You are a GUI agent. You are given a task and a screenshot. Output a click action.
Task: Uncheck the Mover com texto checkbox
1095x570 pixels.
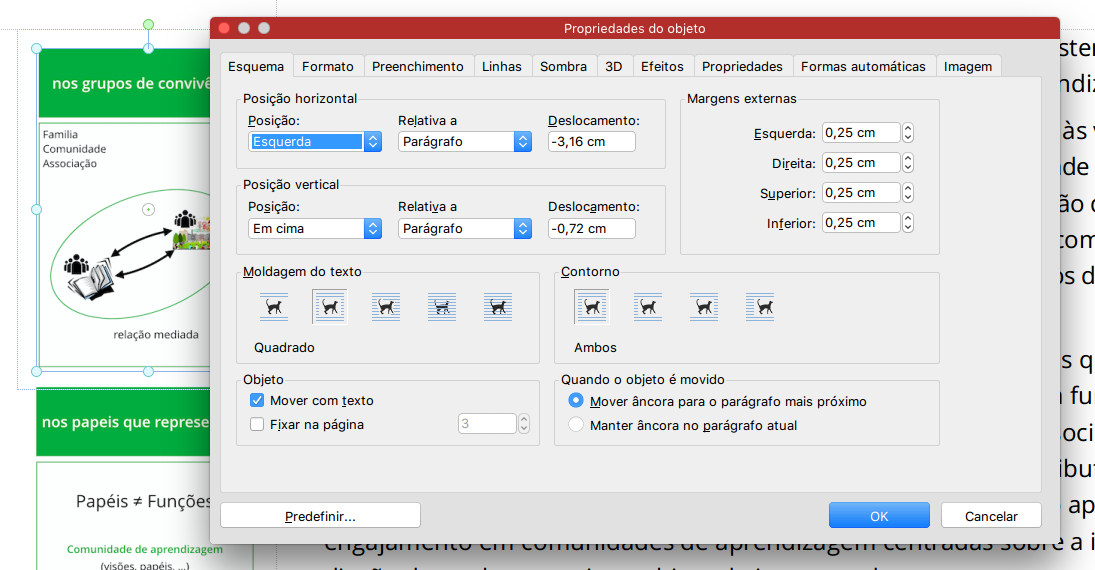[257, 400]
